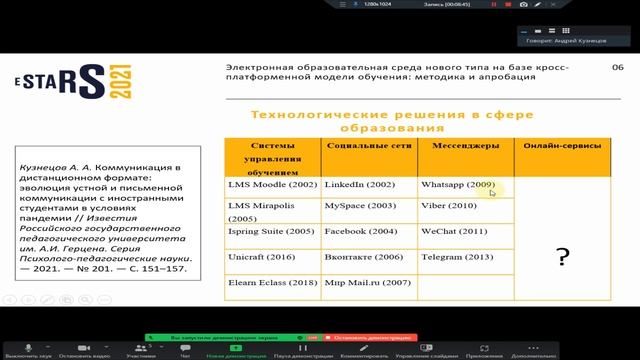Image resolution: width=640 pixels, height=360 pixels.
Task: Open the More options ellipsis
Action: point(533,351)
